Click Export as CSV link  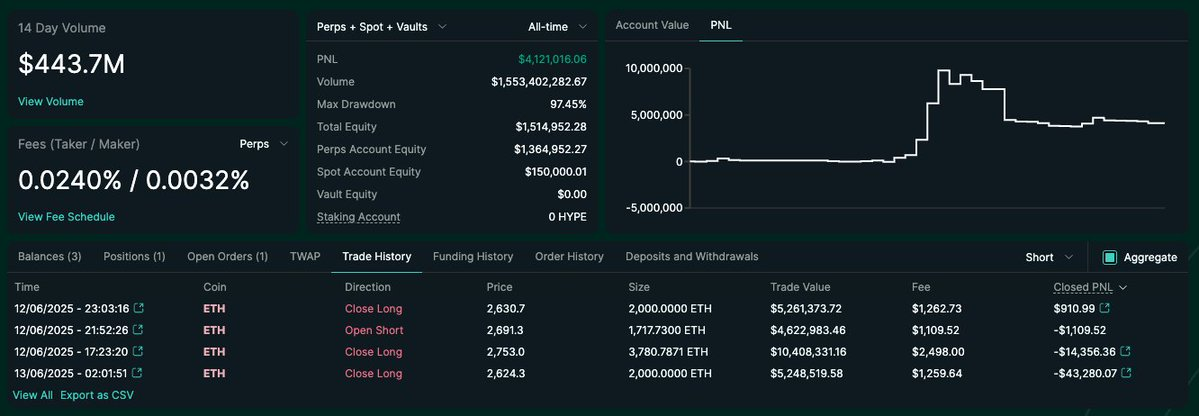97,395
